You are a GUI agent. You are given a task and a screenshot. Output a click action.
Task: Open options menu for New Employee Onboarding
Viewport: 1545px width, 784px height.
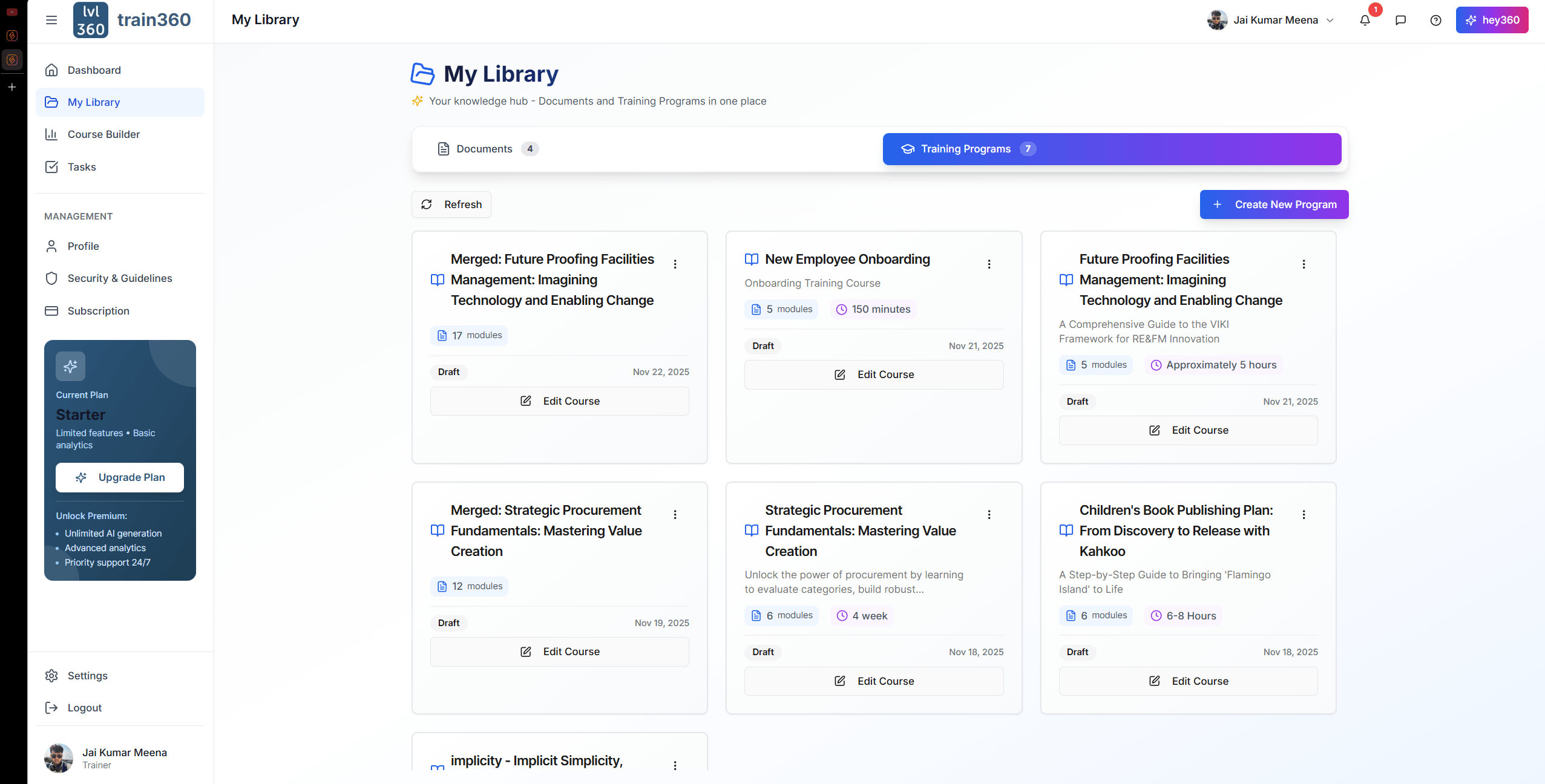989,264
